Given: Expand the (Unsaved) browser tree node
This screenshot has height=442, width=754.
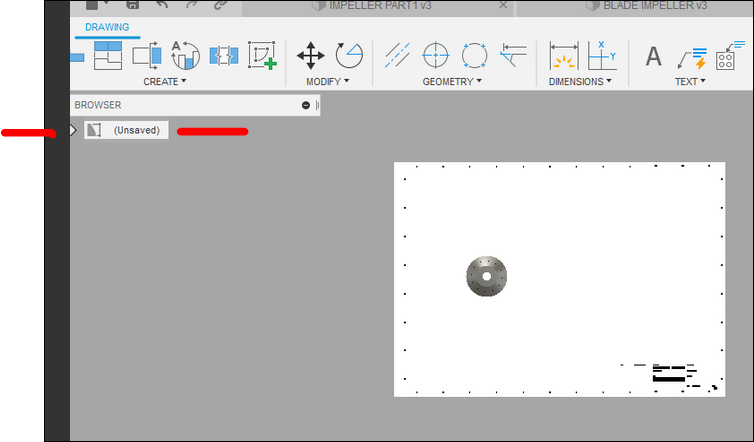Looking at the screenshot, I should 73,130.
